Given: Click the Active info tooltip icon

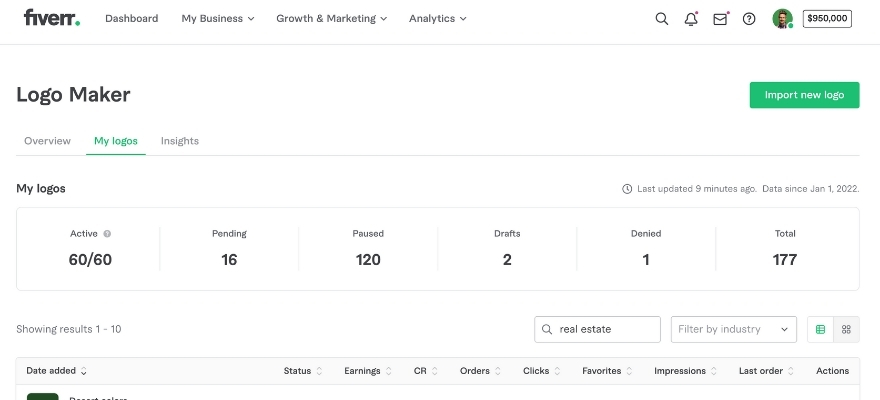Looking at the screenshot, I should coord(107,234).
